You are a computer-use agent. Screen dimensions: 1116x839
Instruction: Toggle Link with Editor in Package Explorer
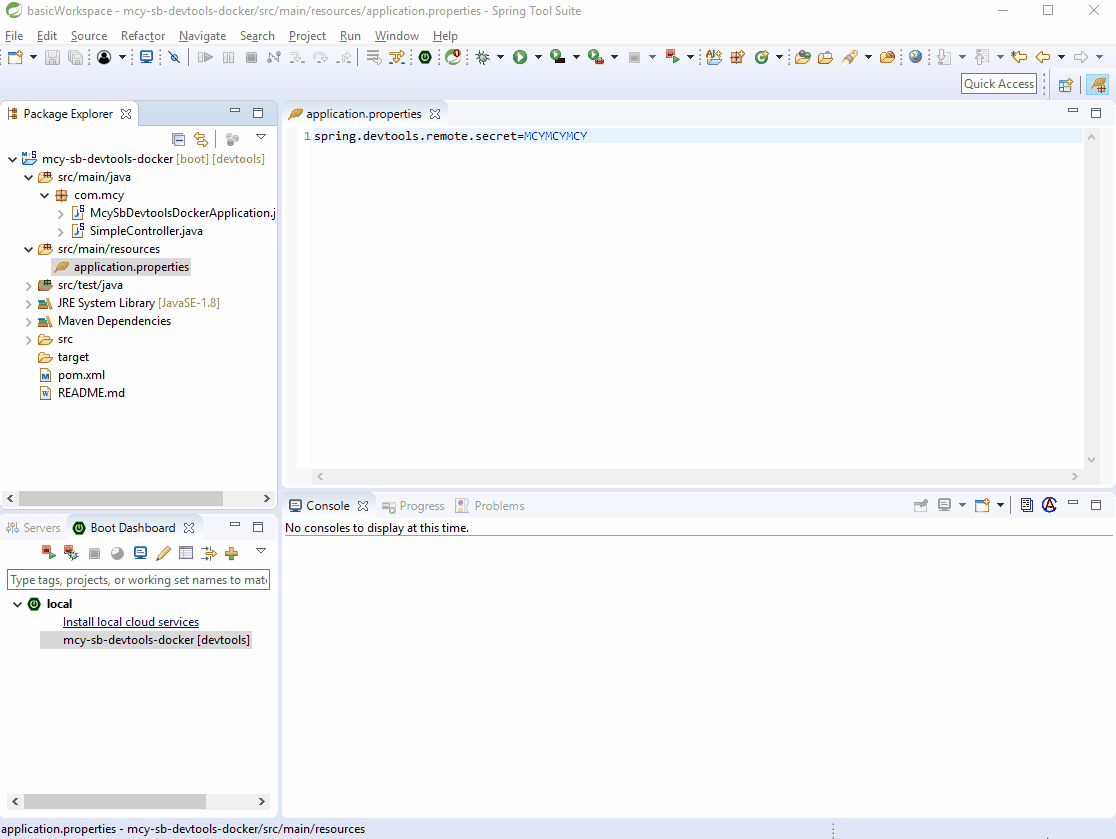[x=201, y=139]
